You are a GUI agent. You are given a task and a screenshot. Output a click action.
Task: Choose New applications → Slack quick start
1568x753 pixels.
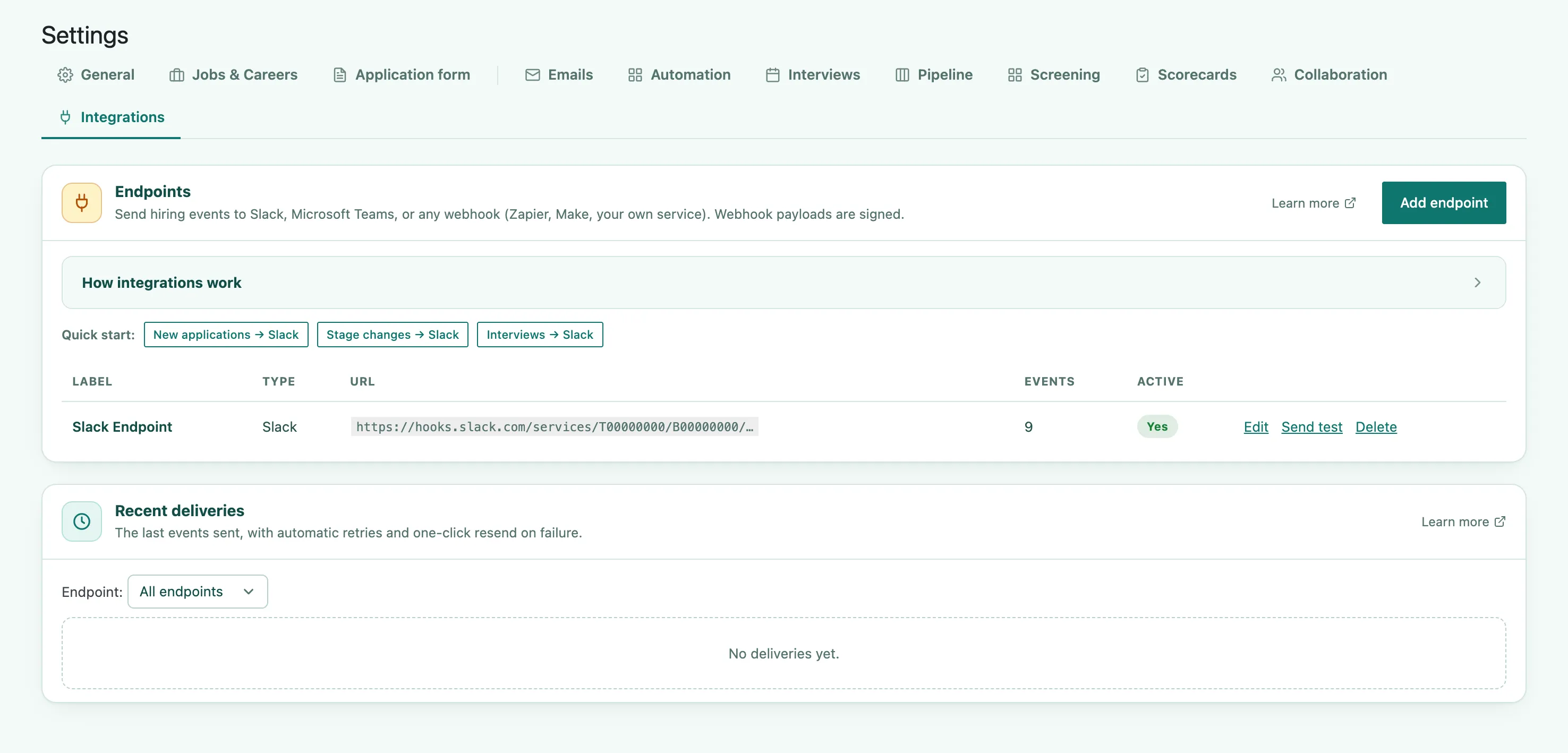coord(226,335)
